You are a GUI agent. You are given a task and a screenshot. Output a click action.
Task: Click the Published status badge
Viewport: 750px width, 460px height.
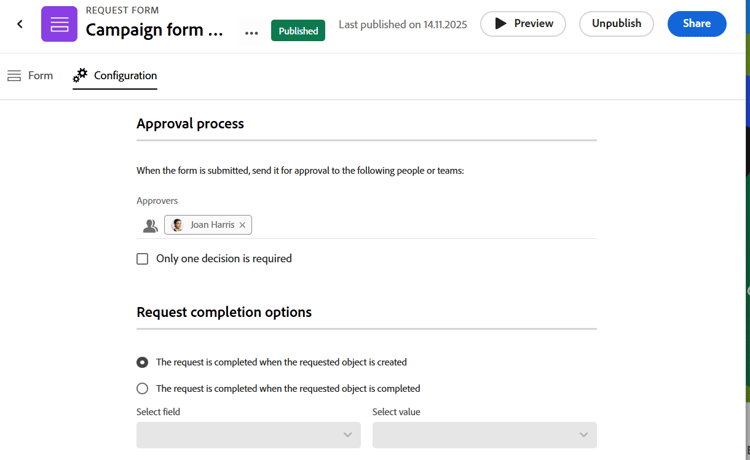tap(298, 31)
